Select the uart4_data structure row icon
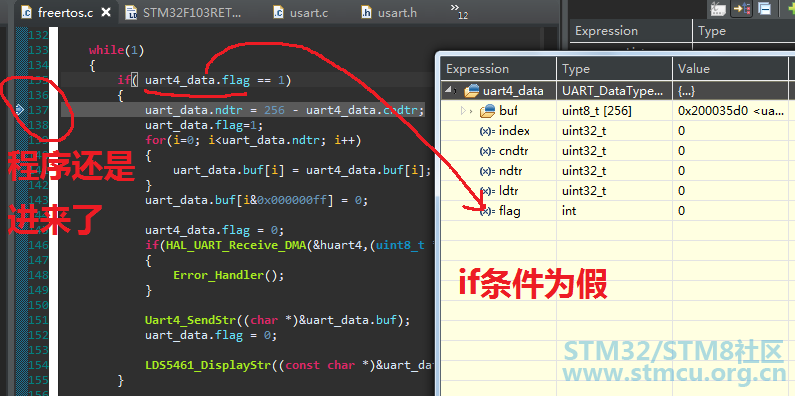795x396 pixels. point(472,91)
